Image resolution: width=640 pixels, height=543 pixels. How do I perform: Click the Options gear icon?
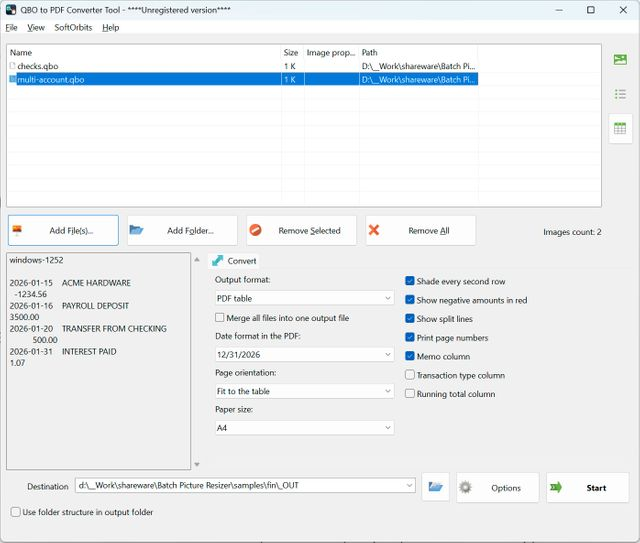coord(465,487)
